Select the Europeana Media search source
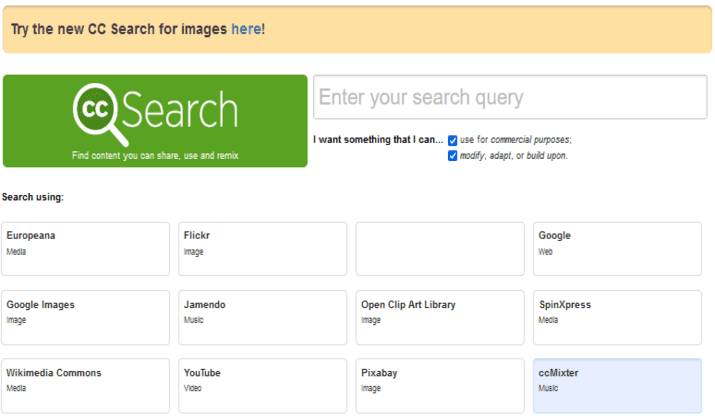The height and width of the screenshot is (420, 715). (85, 249)
